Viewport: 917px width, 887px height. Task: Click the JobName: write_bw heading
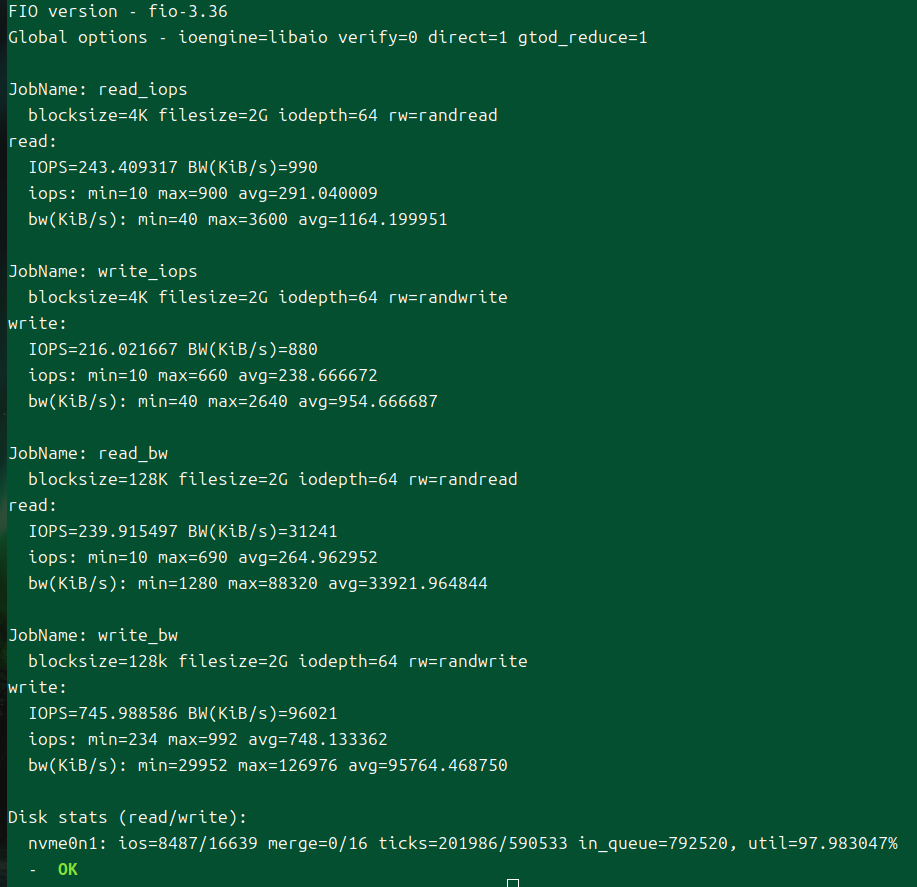(x=93, y=636)
